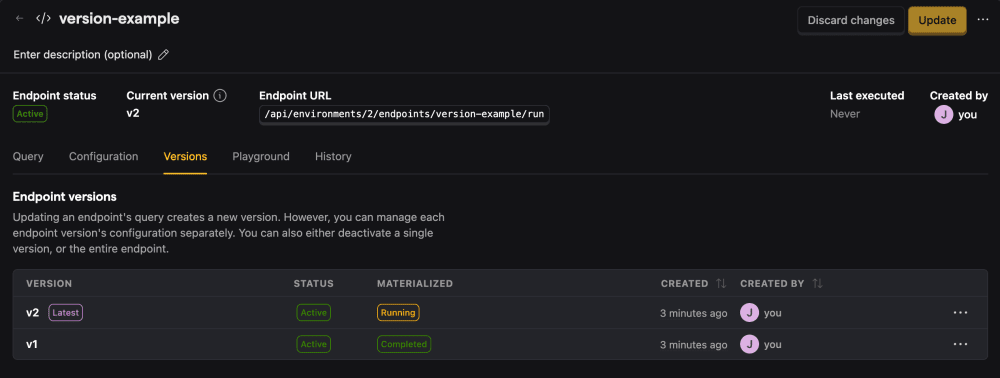This screenshot has height=378, width=1000.
Task: Click the Discard changes button
Action: [851, 20]
